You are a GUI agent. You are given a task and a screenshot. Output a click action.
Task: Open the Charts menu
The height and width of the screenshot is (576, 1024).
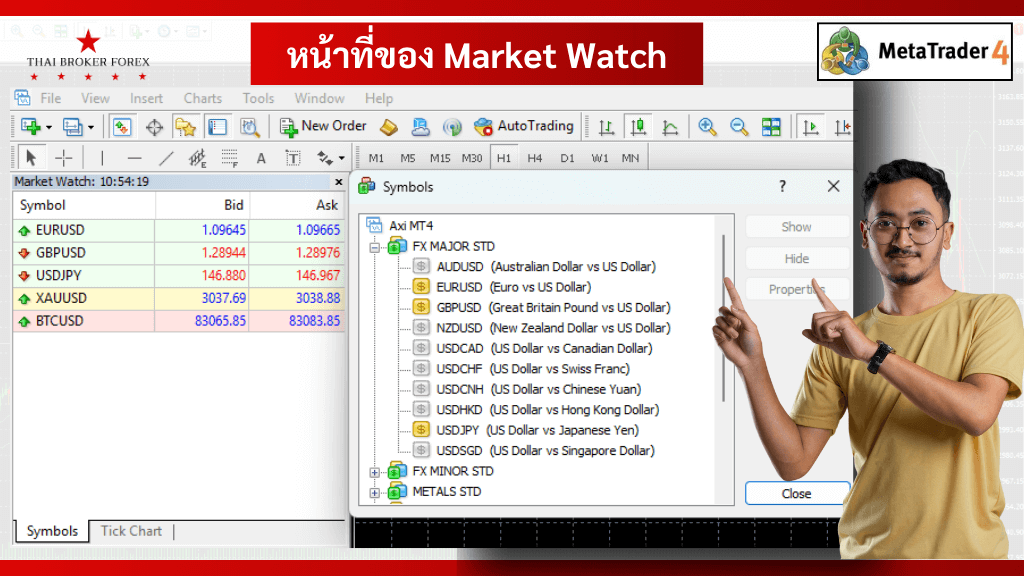202,99
